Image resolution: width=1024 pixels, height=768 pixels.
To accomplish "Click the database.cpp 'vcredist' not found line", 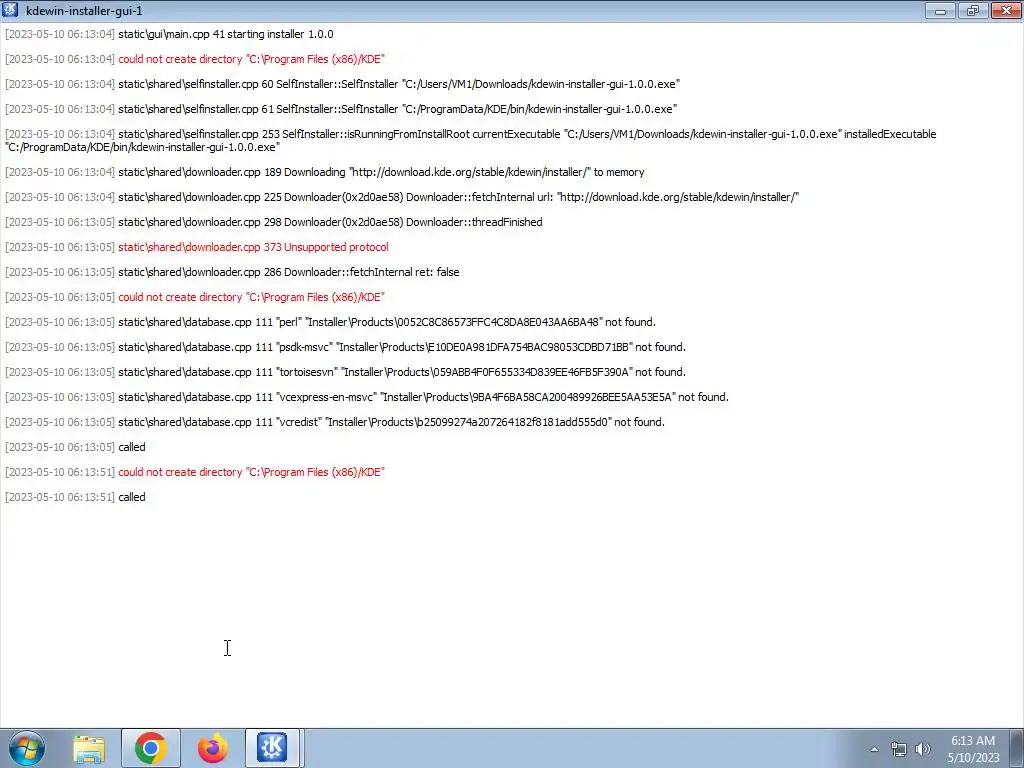I will [335, 423].
